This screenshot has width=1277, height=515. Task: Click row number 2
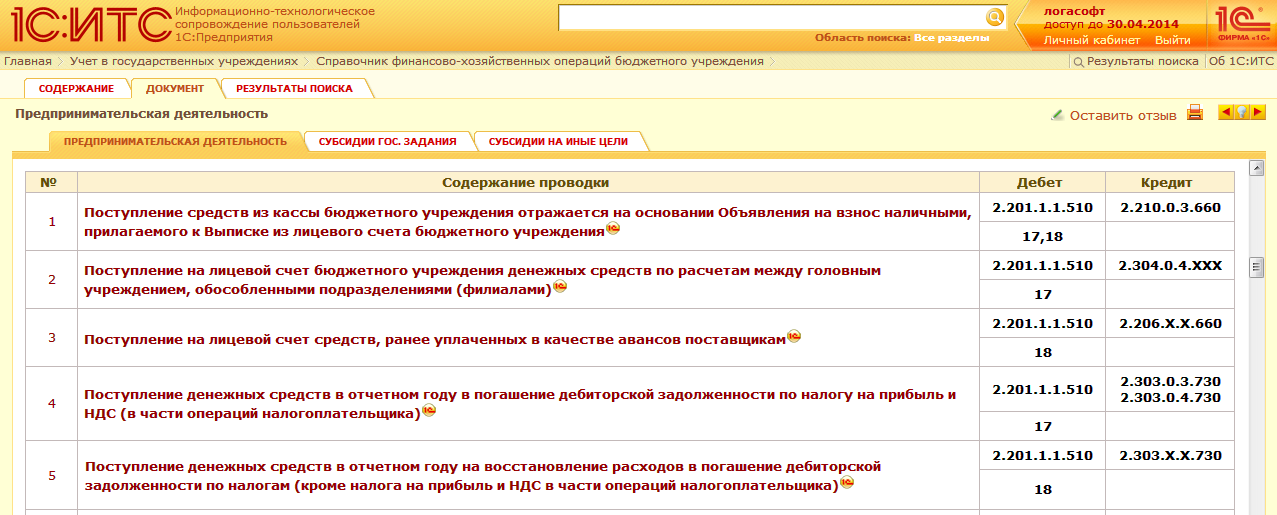[52, 280]
